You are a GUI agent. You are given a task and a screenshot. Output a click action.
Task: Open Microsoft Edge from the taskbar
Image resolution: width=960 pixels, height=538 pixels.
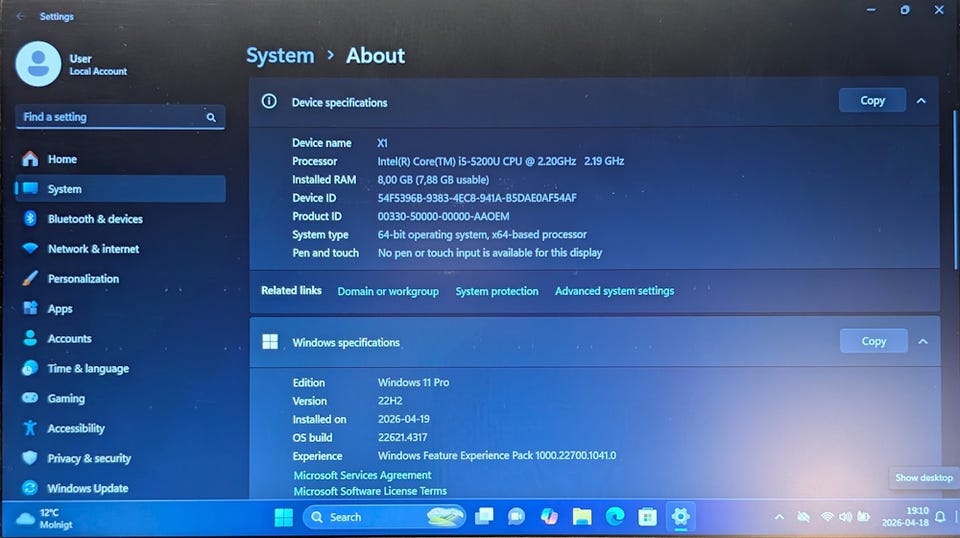[615, 517]
